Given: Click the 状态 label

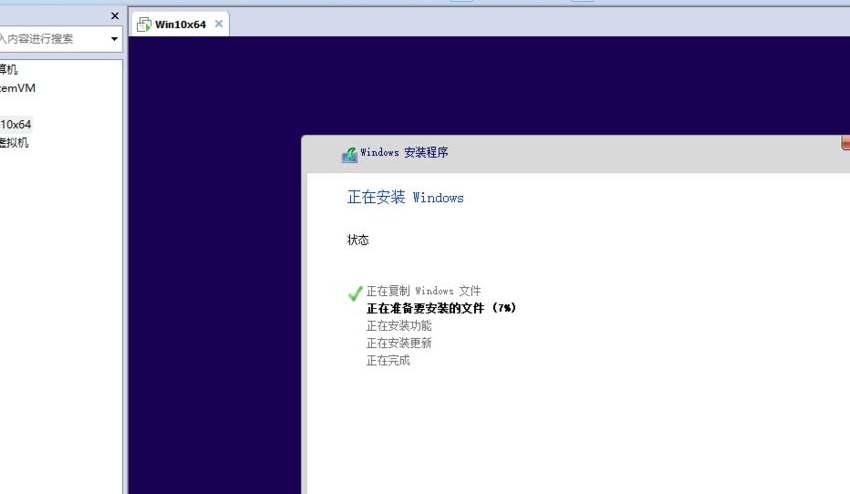Looking at the screenshot, I should tap(358, 240).
